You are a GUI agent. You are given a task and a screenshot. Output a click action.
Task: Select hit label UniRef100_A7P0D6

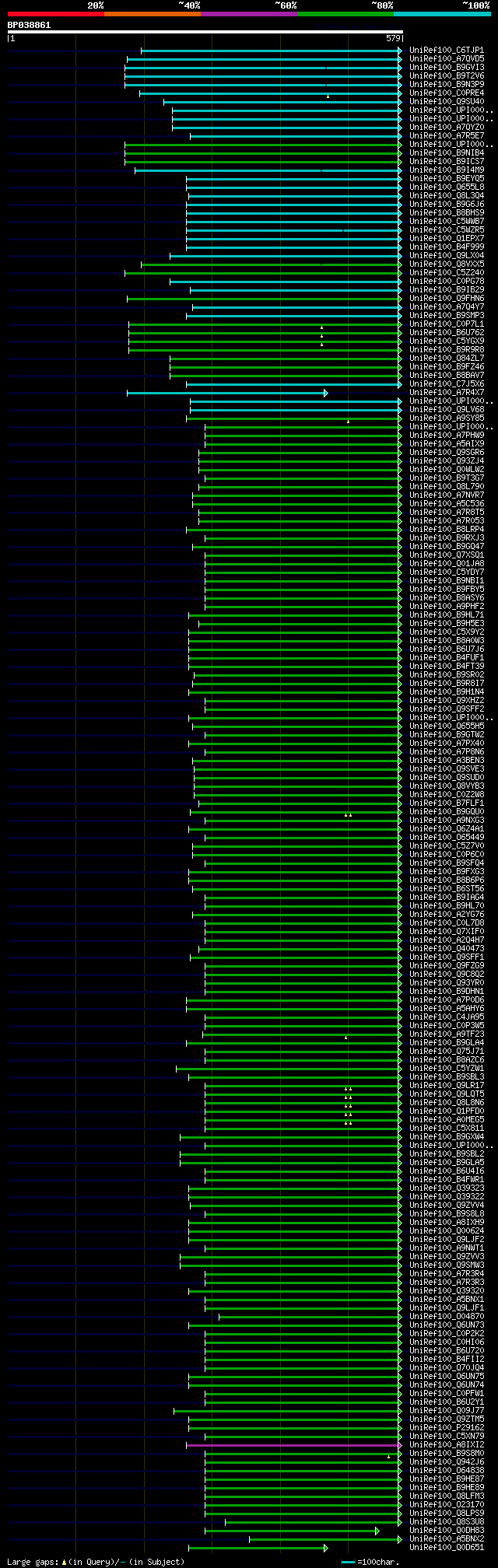tap(447, 999)
